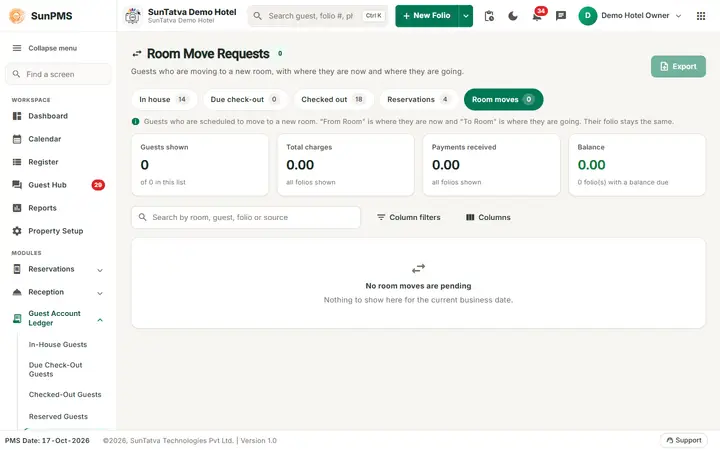Open the chat messages icon
Viewport: 720px width, 450px height.
tap(561, 16)
